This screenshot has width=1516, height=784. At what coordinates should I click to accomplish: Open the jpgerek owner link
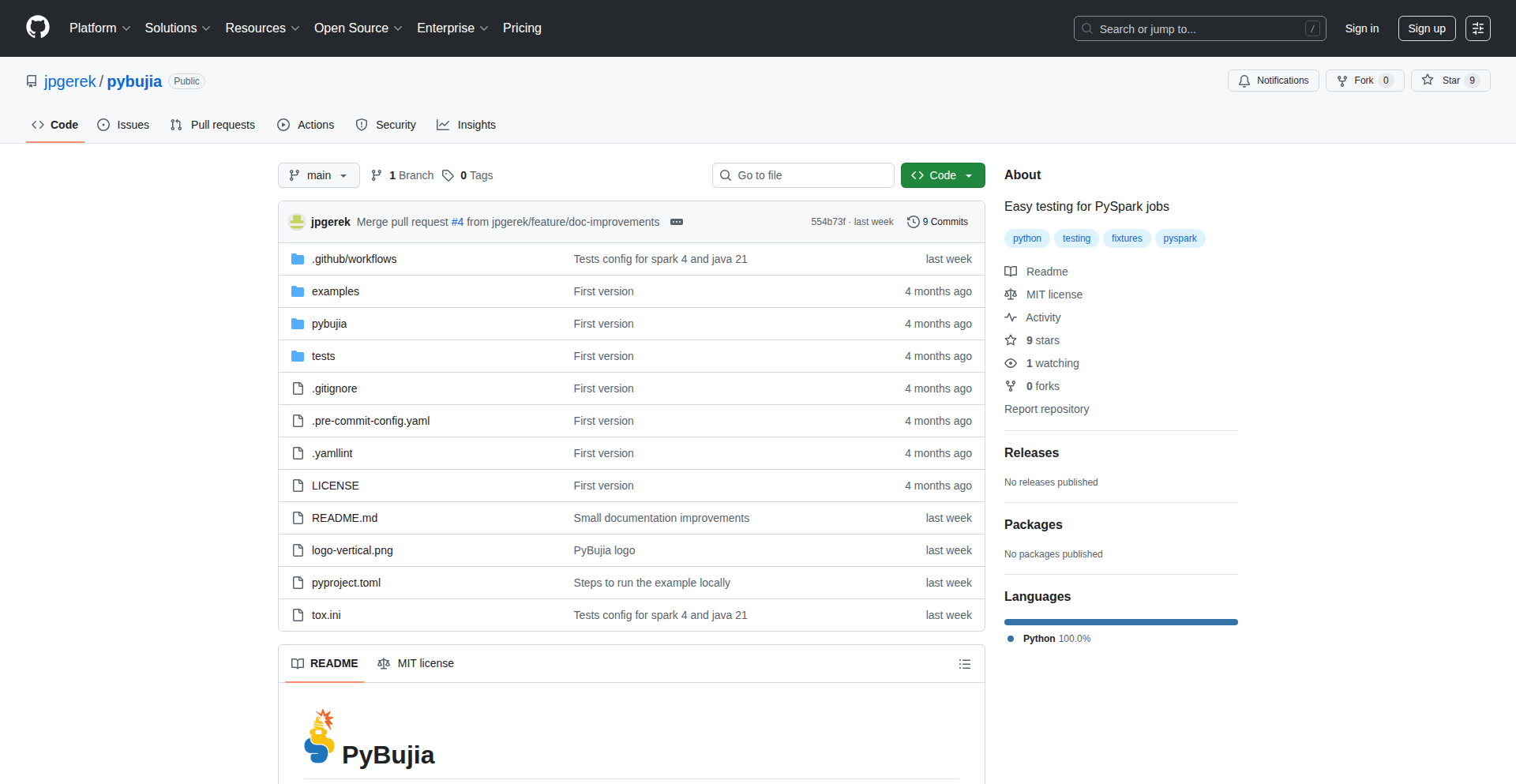coord(69,81)
